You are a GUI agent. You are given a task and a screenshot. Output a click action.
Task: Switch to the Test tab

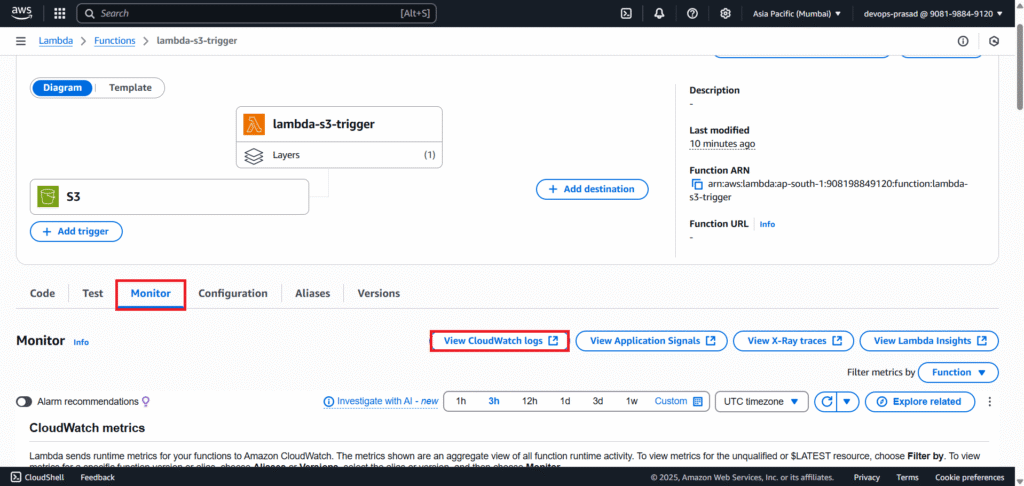93,293
